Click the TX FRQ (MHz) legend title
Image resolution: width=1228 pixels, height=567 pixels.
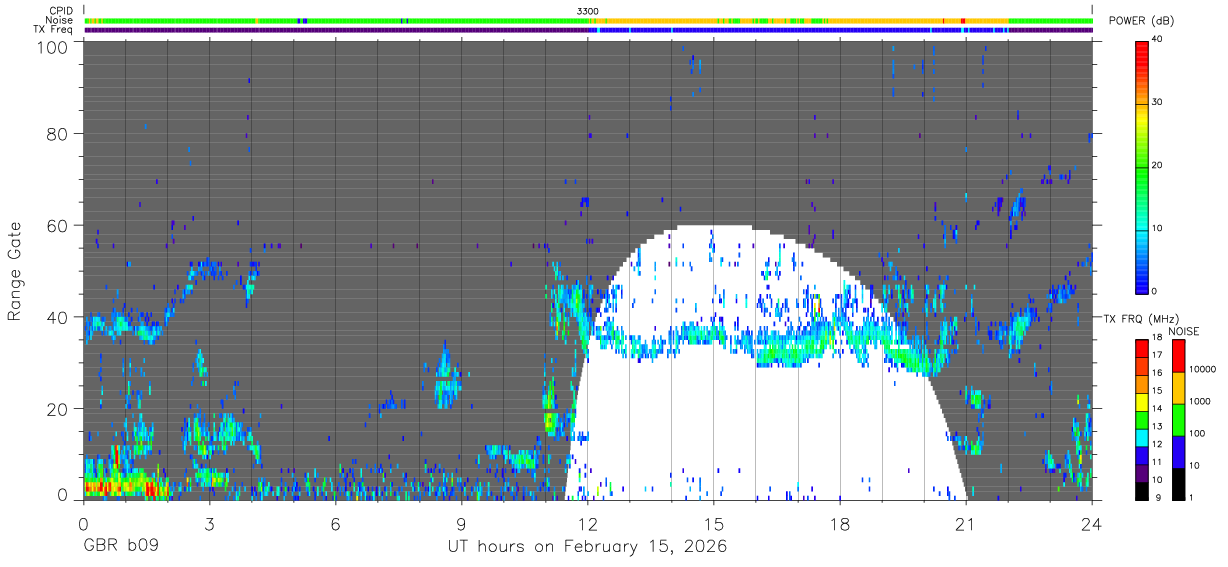coord(1141,319)
